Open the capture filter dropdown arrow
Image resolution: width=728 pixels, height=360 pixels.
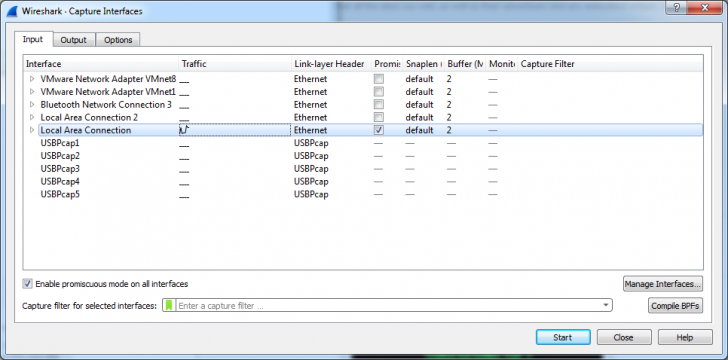(605, 305)
